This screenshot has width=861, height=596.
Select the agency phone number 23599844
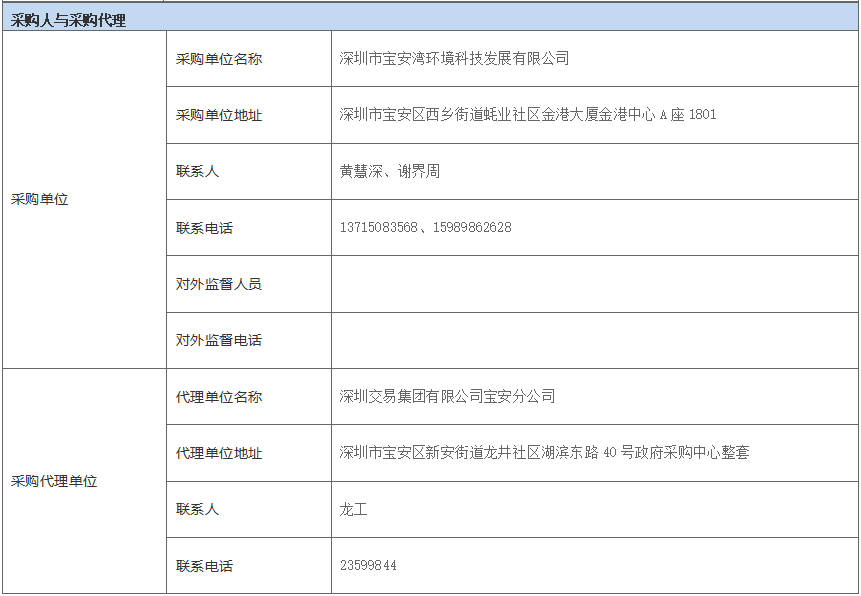pos(368,566)
